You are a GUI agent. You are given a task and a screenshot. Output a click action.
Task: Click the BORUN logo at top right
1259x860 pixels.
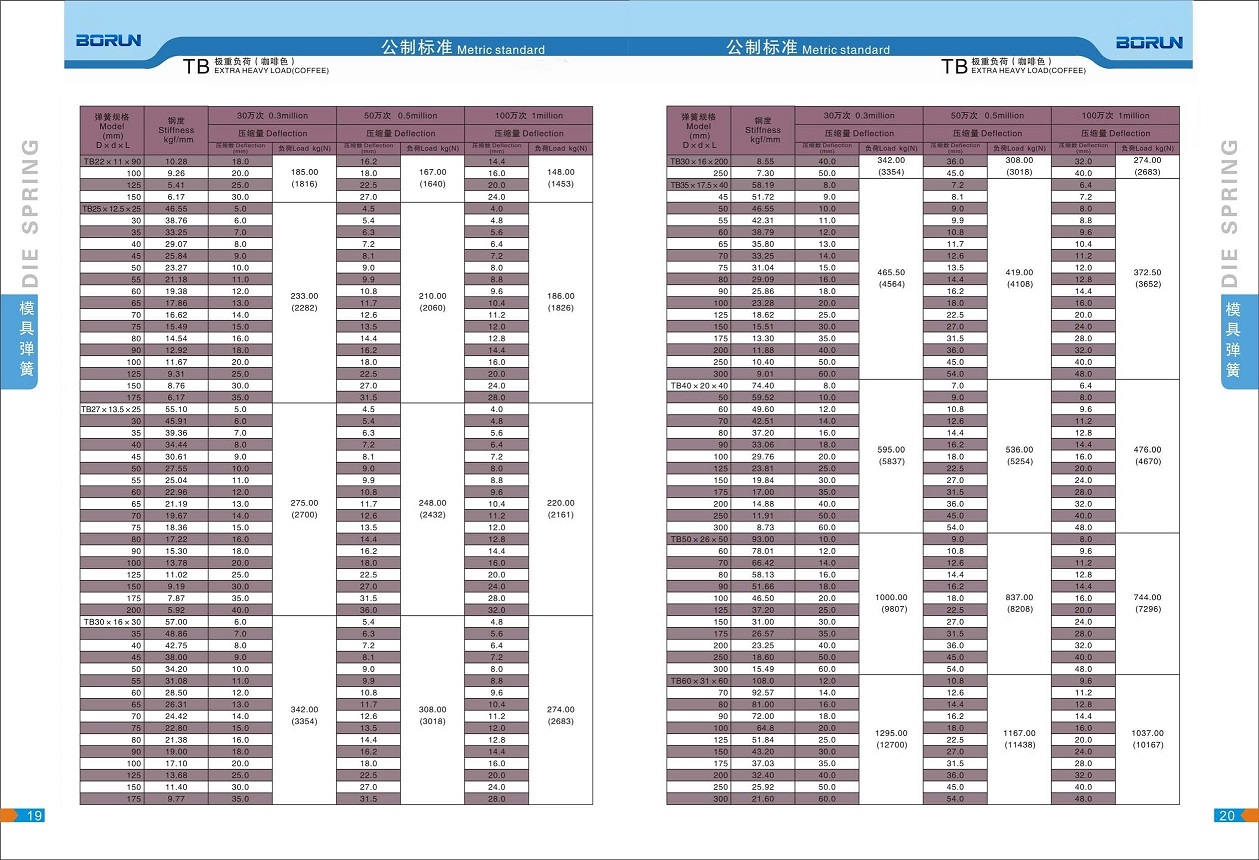(1149, 42)
